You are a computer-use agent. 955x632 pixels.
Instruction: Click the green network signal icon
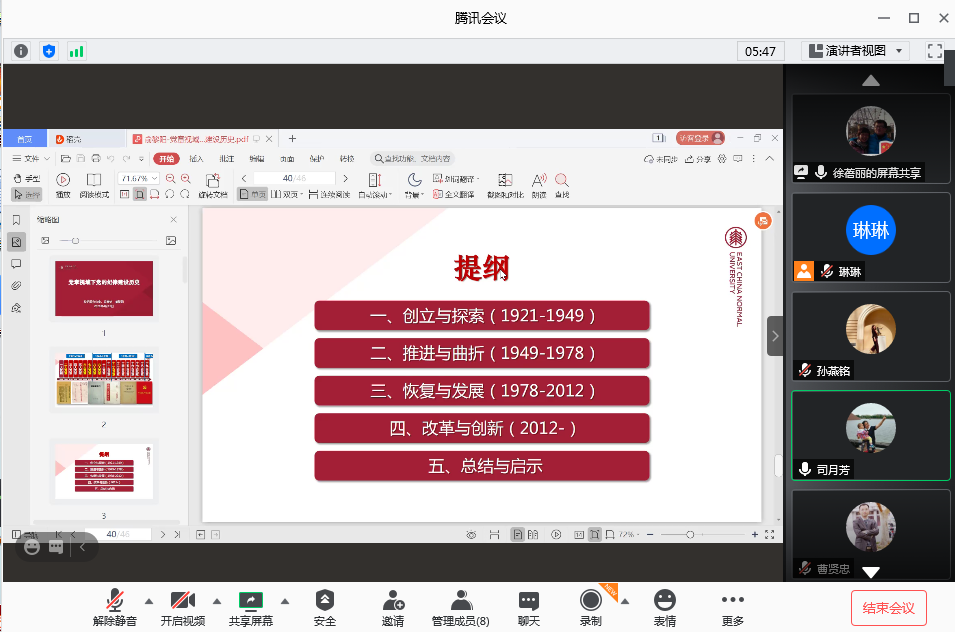click(76, 51)
